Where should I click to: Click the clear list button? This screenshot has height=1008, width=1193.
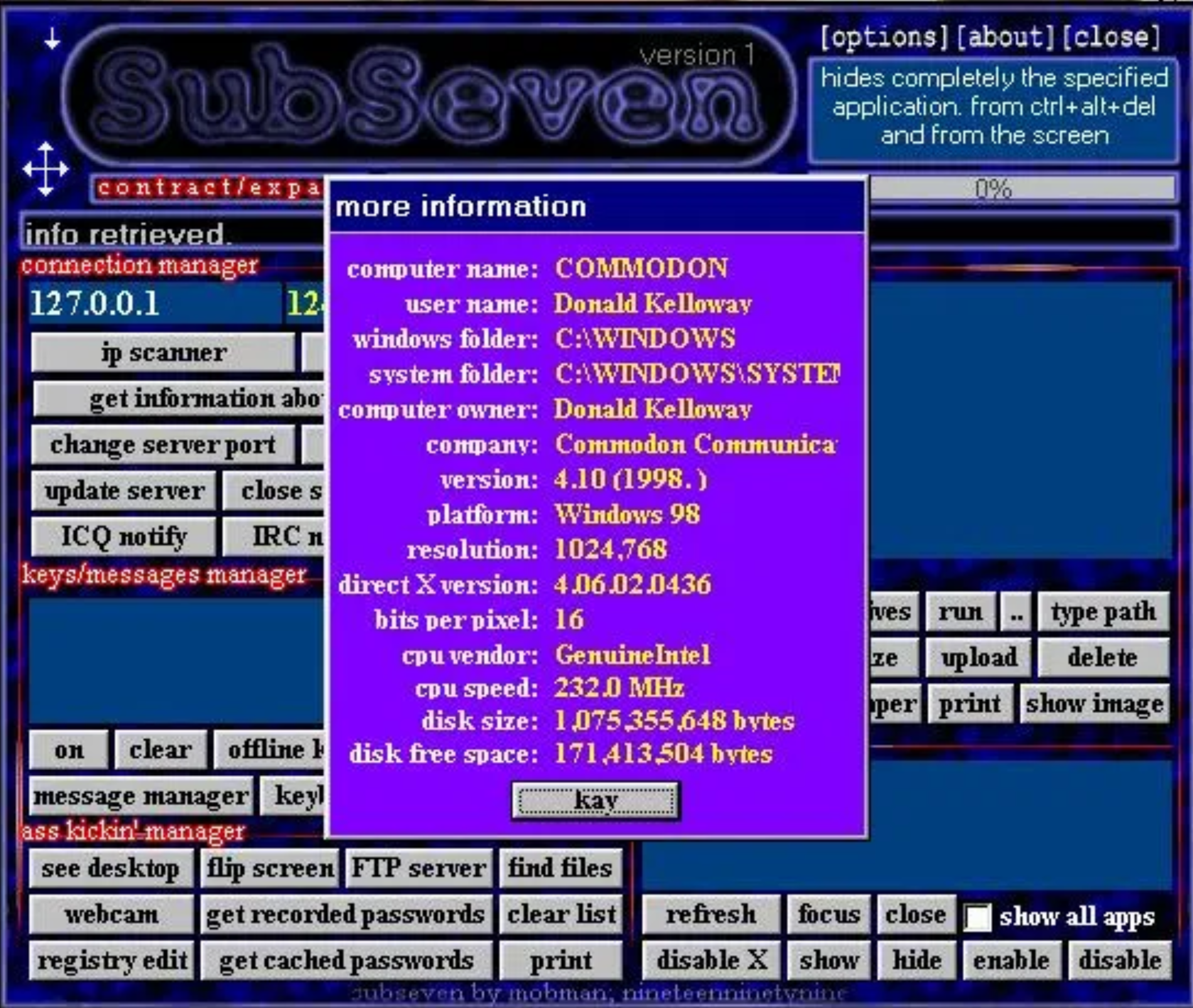click(x=561, y=914)
